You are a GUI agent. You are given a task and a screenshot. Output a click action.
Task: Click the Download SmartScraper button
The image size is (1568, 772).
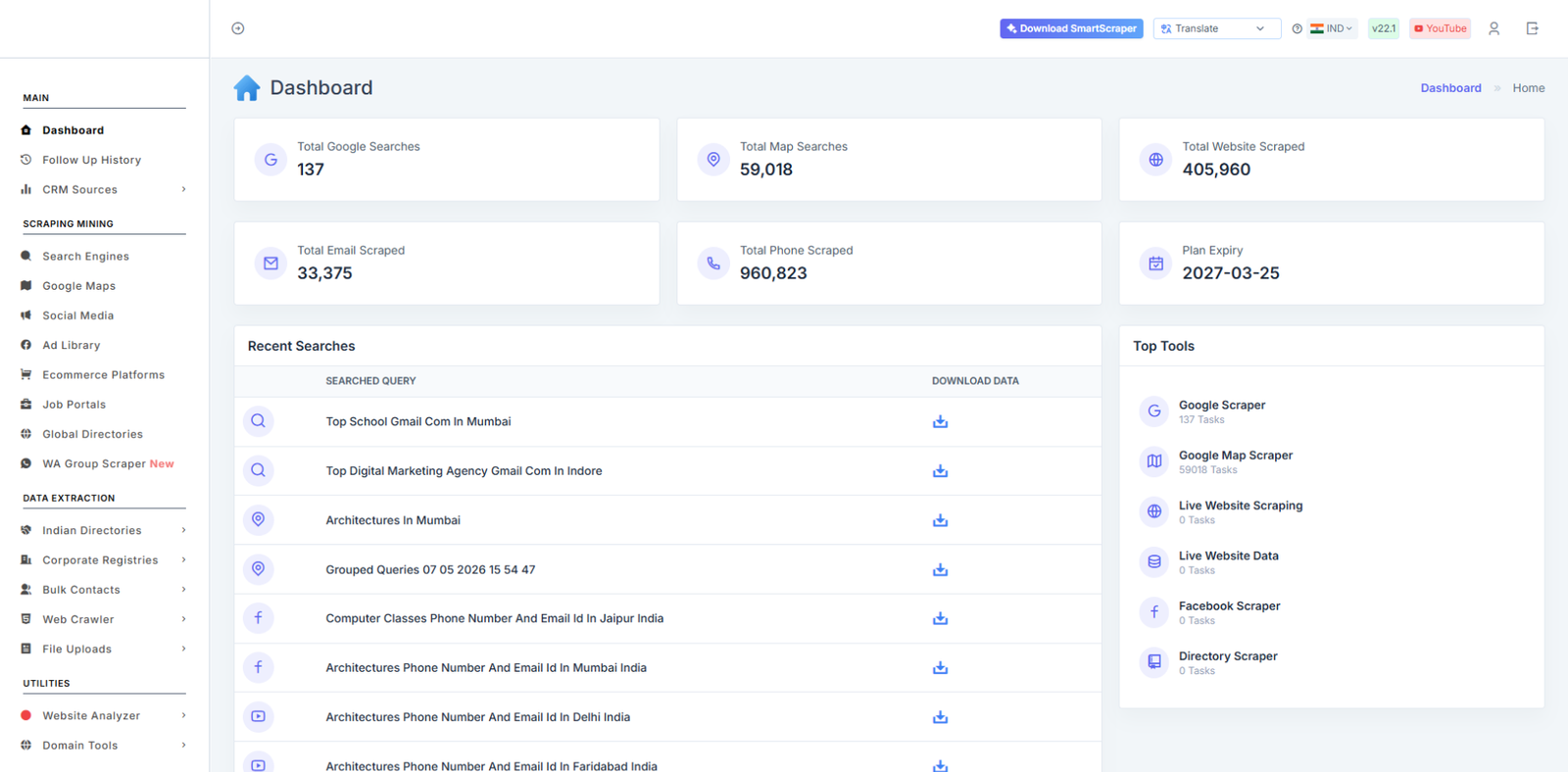click(x=1071, y=28)
